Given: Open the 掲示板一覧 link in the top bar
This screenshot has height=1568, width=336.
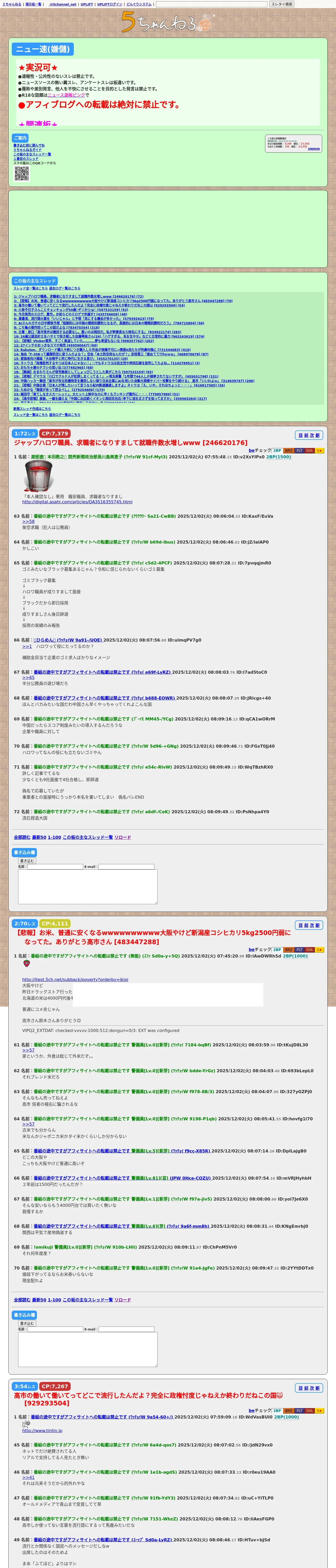Looking at the screenshot, I should click(33, 4).
